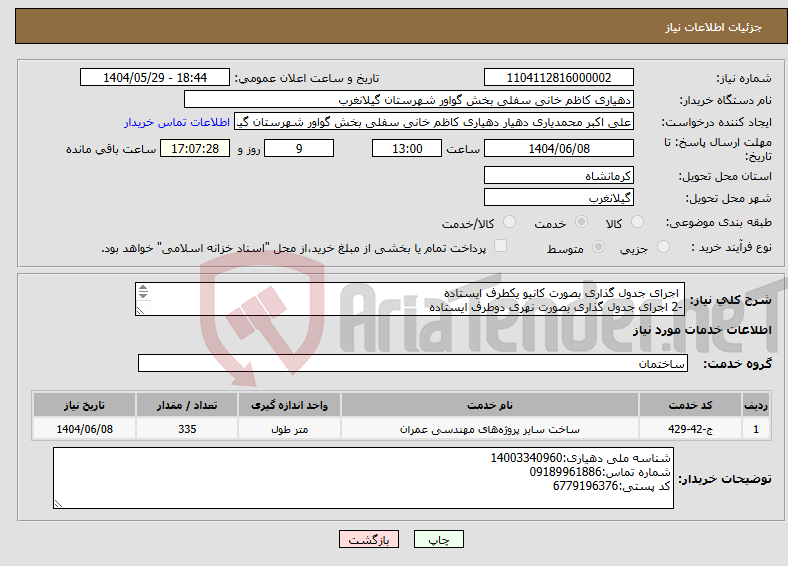Click the تعداد / مقدار column header
The image size is (788, 566).
pos(186,405)
